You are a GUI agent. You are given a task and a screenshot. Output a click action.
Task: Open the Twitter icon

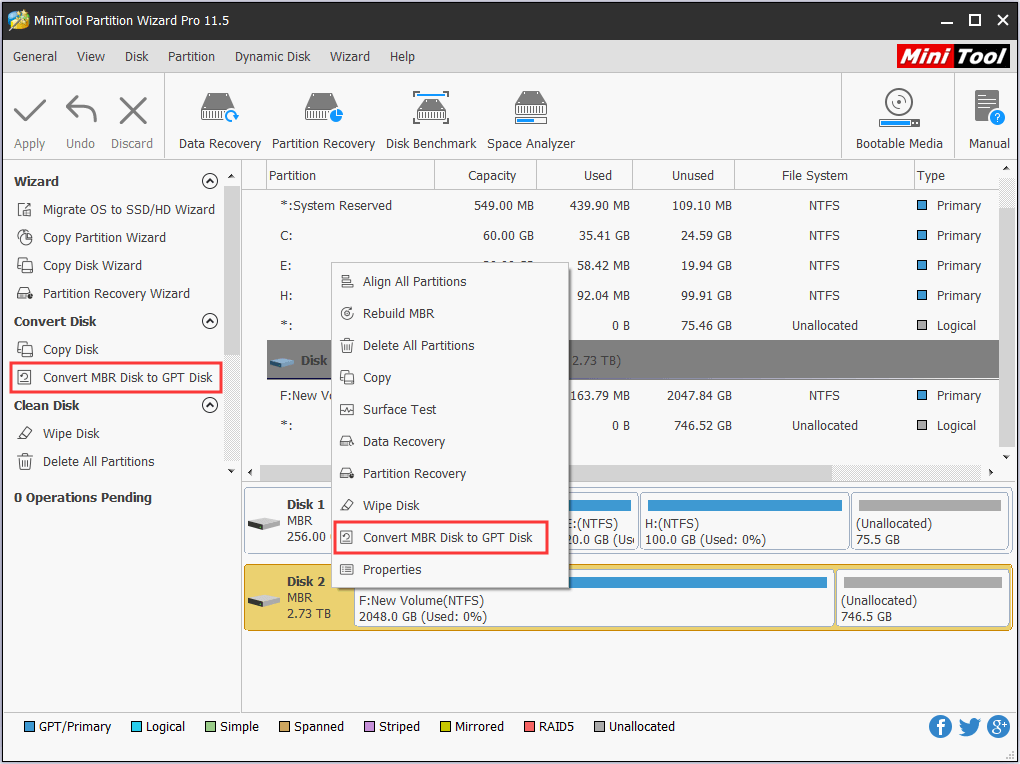[x=969, y=726]
